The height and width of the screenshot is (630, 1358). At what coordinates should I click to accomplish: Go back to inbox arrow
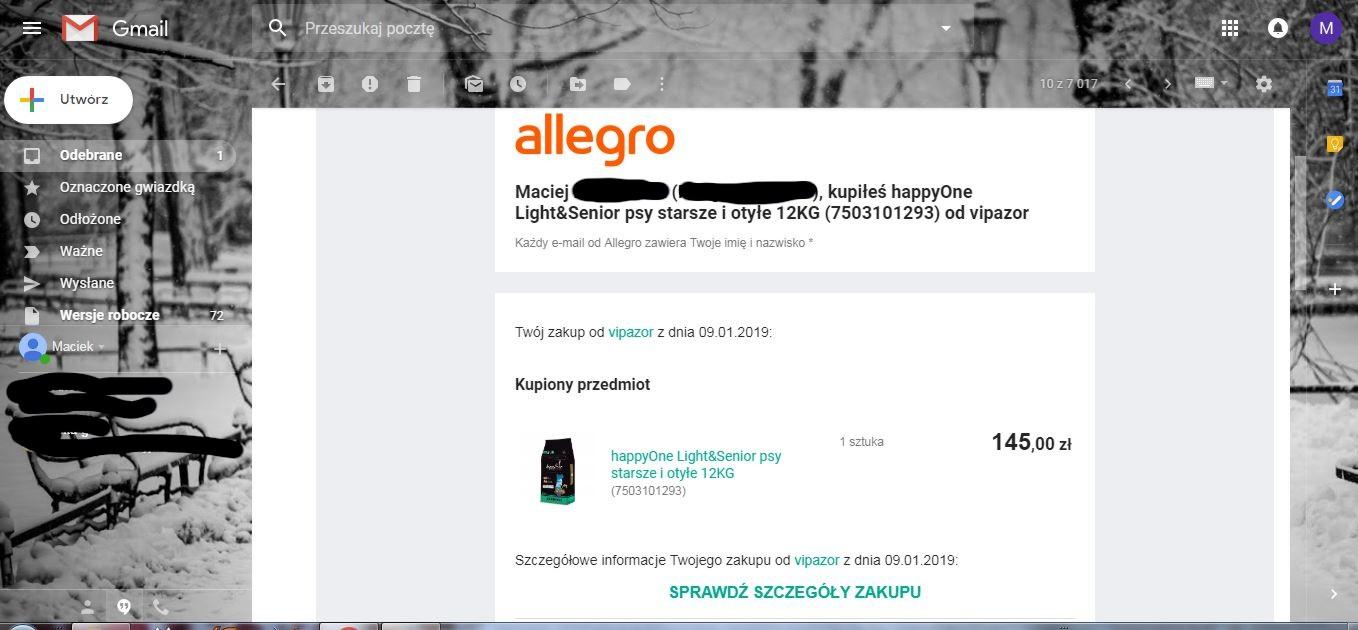(279, 84)
